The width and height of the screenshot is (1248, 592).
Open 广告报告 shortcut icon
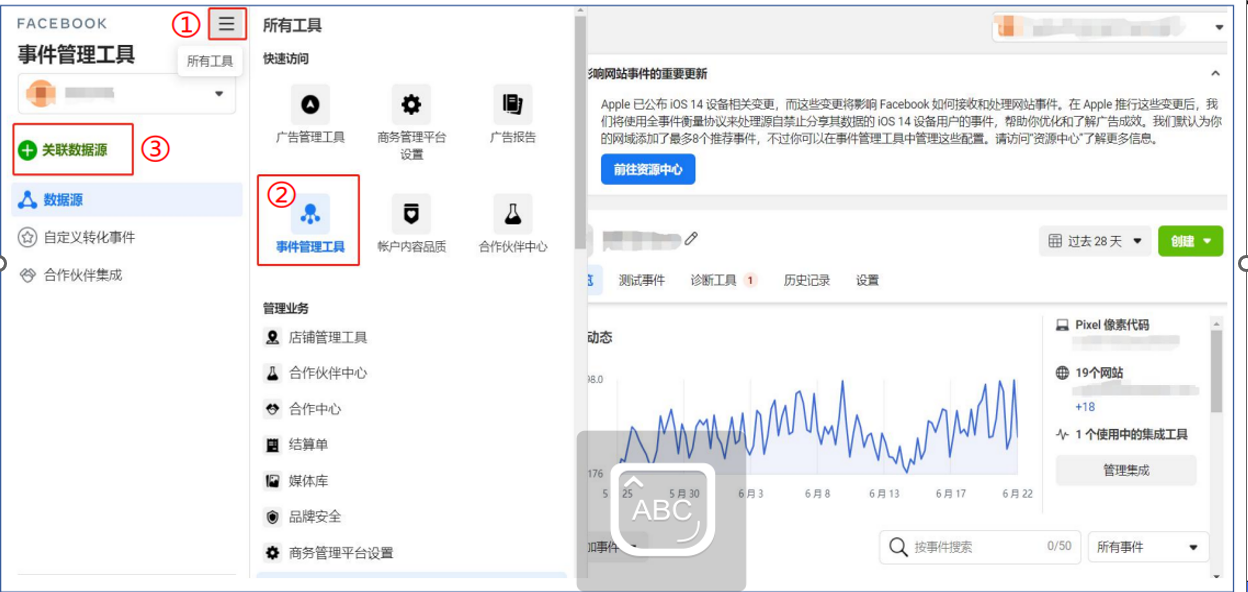click(x=512, y=104)
